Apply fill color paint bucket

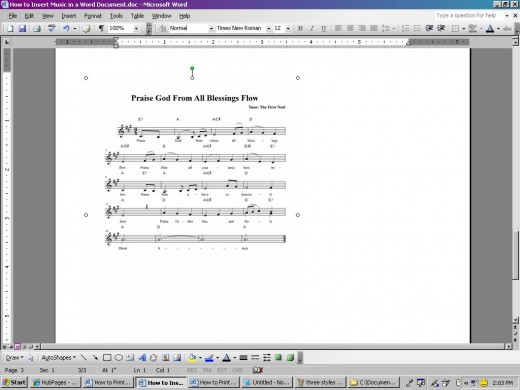tap(192, 358)
